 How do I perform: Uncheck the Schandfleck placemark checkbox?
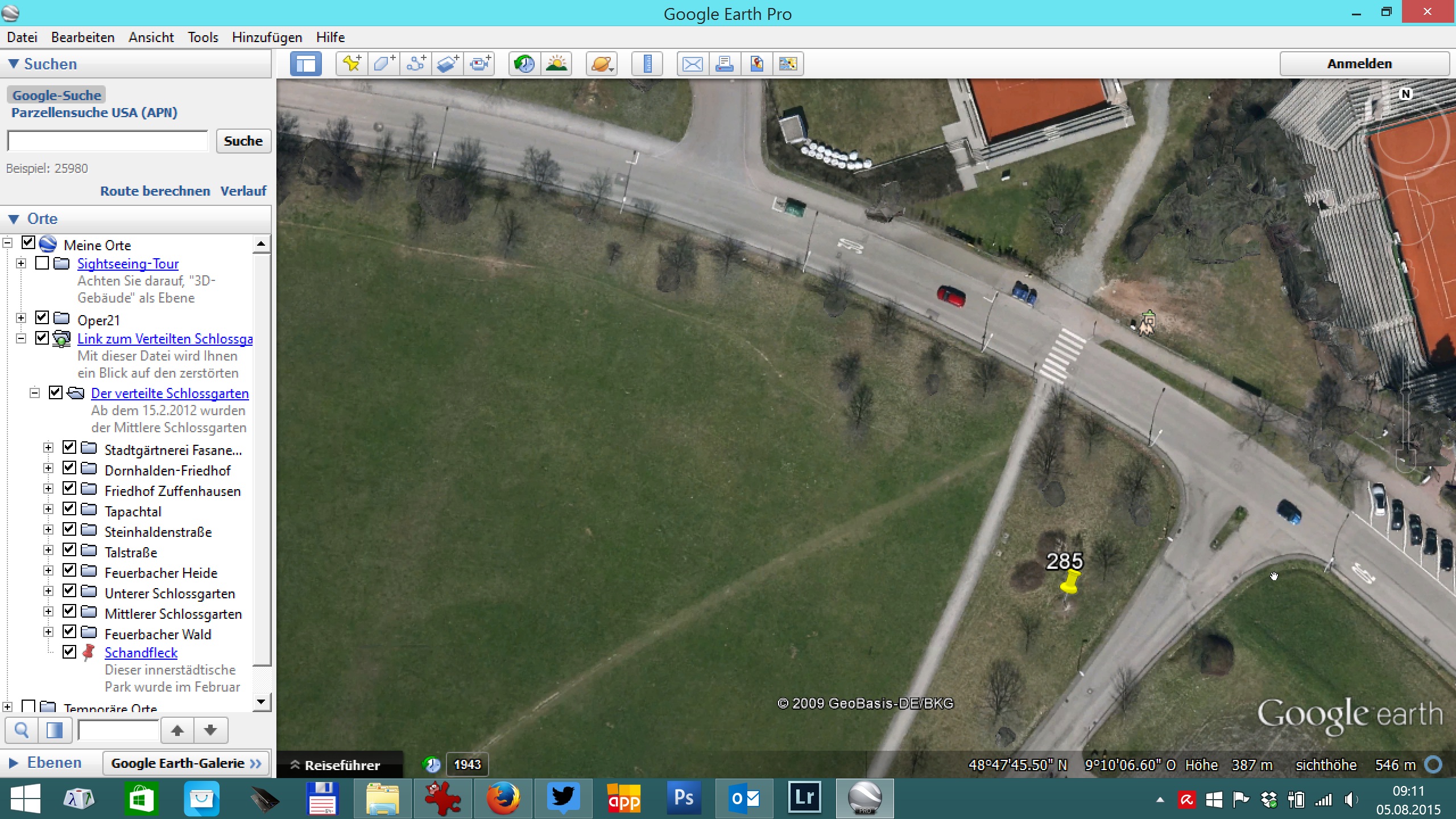coord(69,651)
